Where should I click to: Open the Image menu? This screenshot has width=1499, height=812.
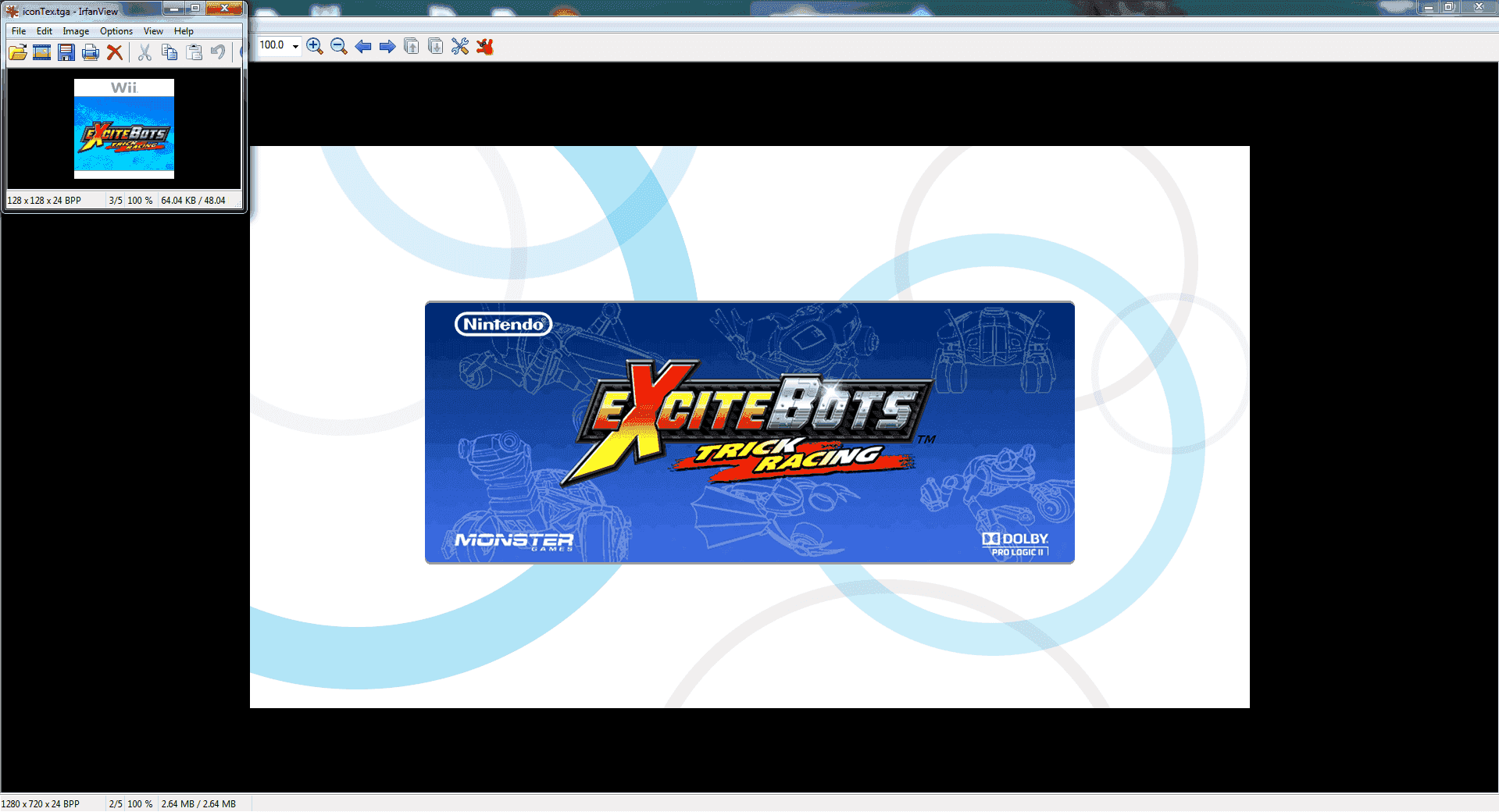[x=76, y=31]
